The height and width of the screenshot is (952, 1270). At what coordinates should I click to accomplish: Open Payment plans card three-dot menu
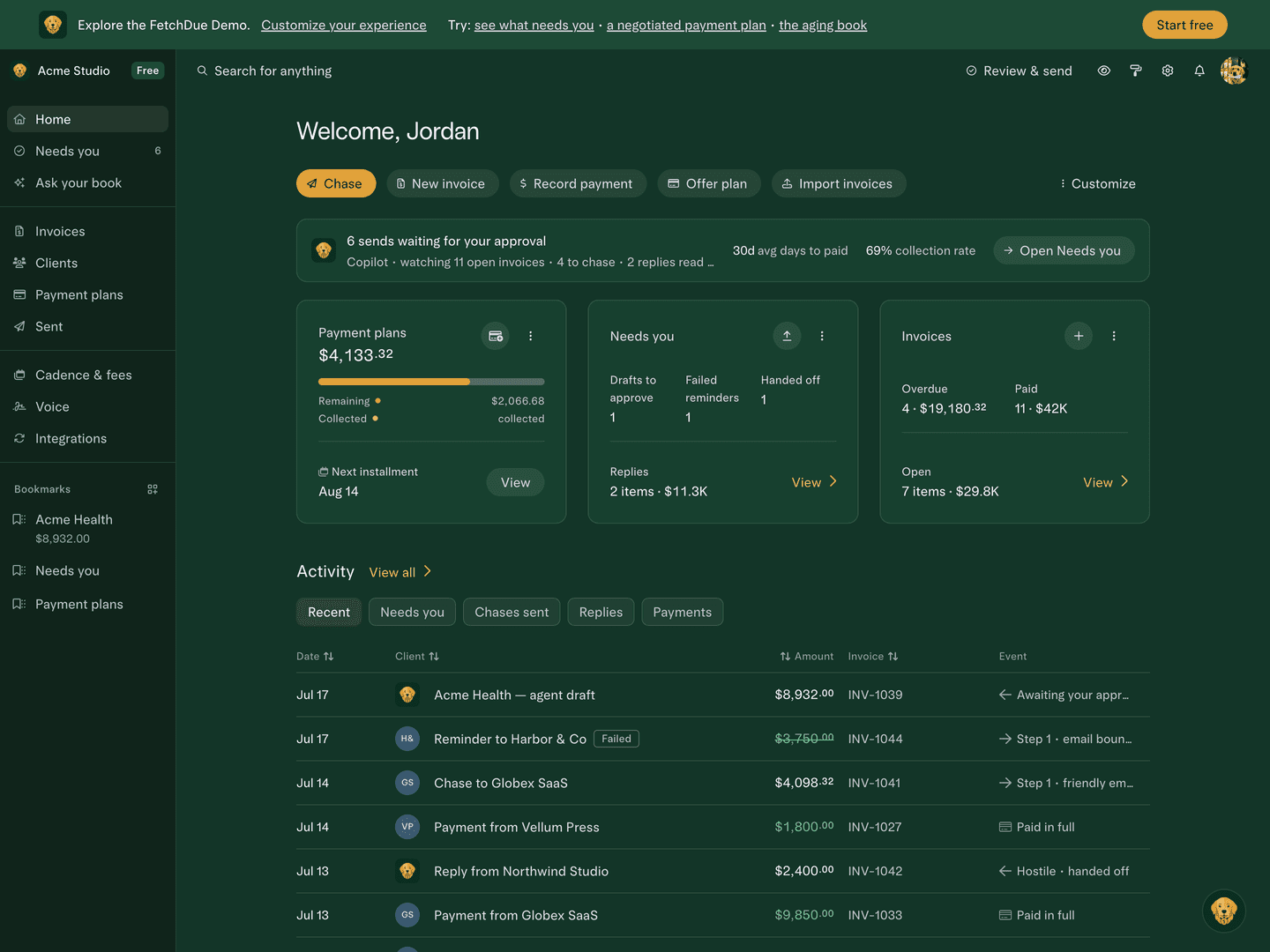coord(531,336)
